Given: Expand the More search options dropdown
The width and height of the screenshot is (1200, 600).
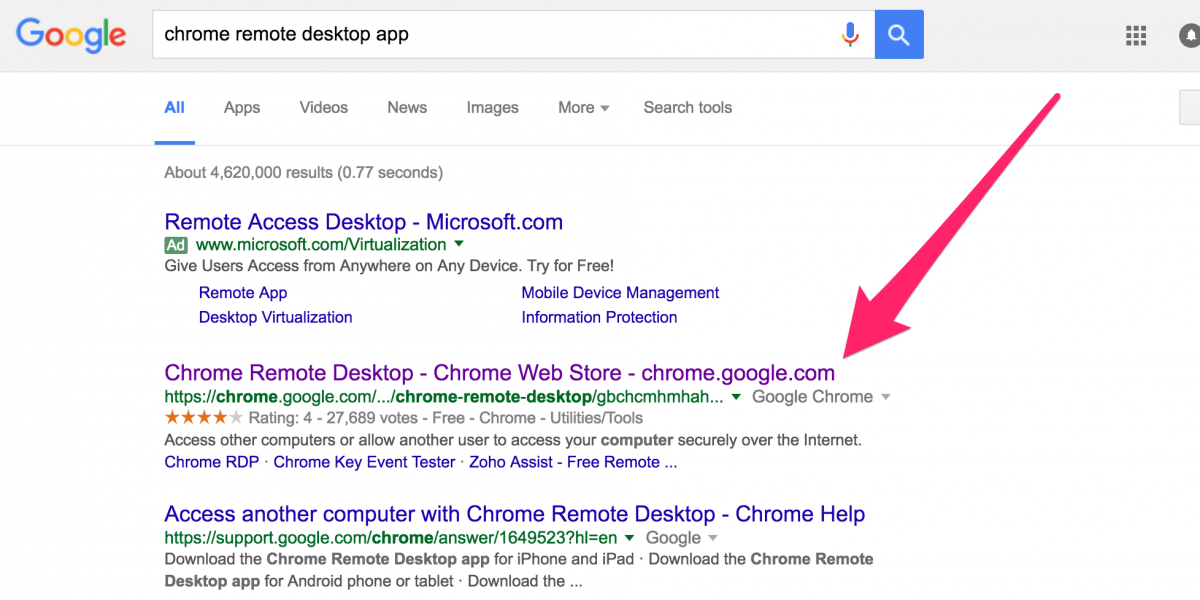Looking at the screenshot, I should pyautogui.click(x=584, y=108).
